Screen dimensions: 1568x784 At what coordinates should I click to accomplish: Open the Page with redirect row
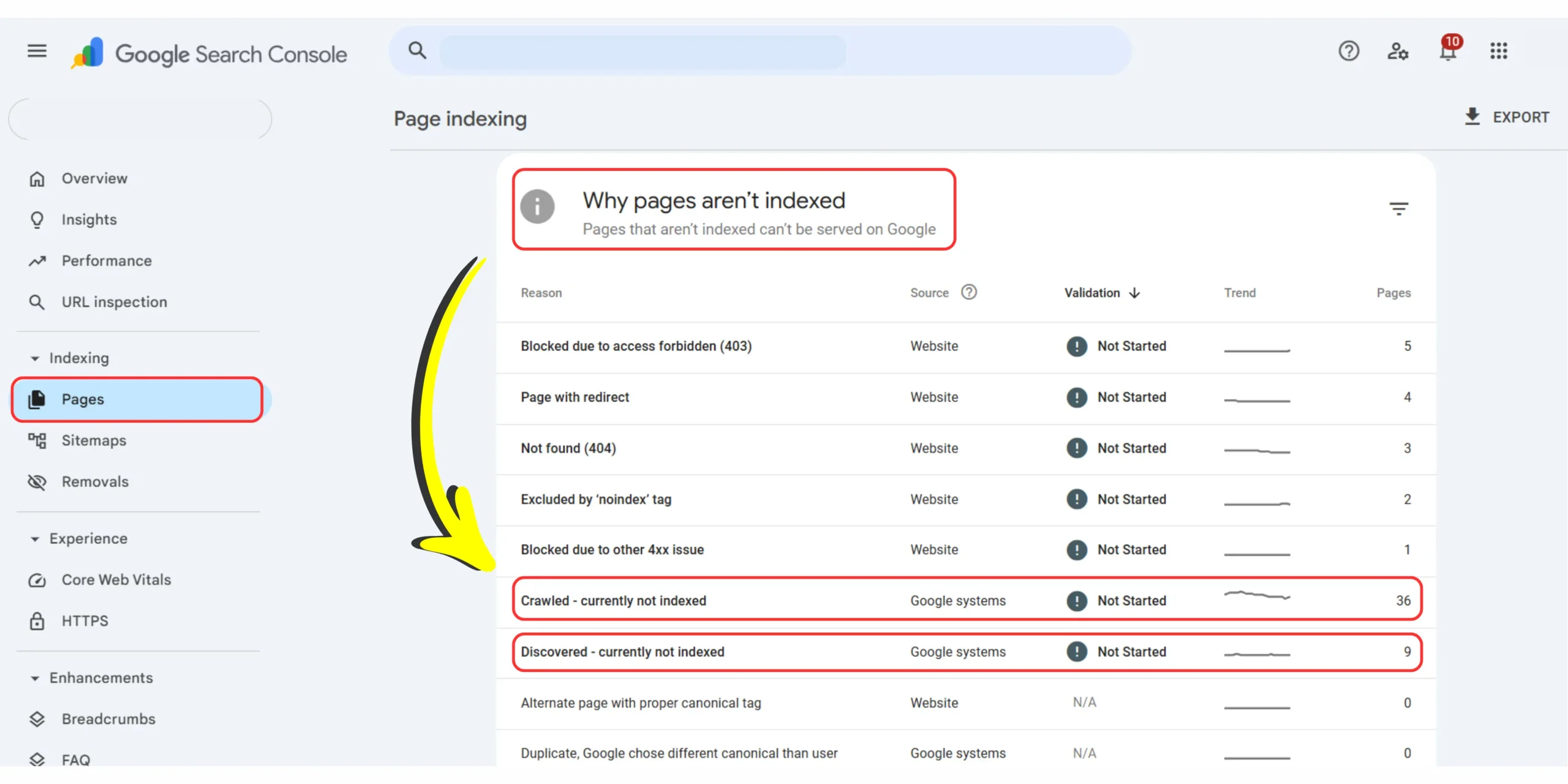pyautogui.click(x=966, y=398)
